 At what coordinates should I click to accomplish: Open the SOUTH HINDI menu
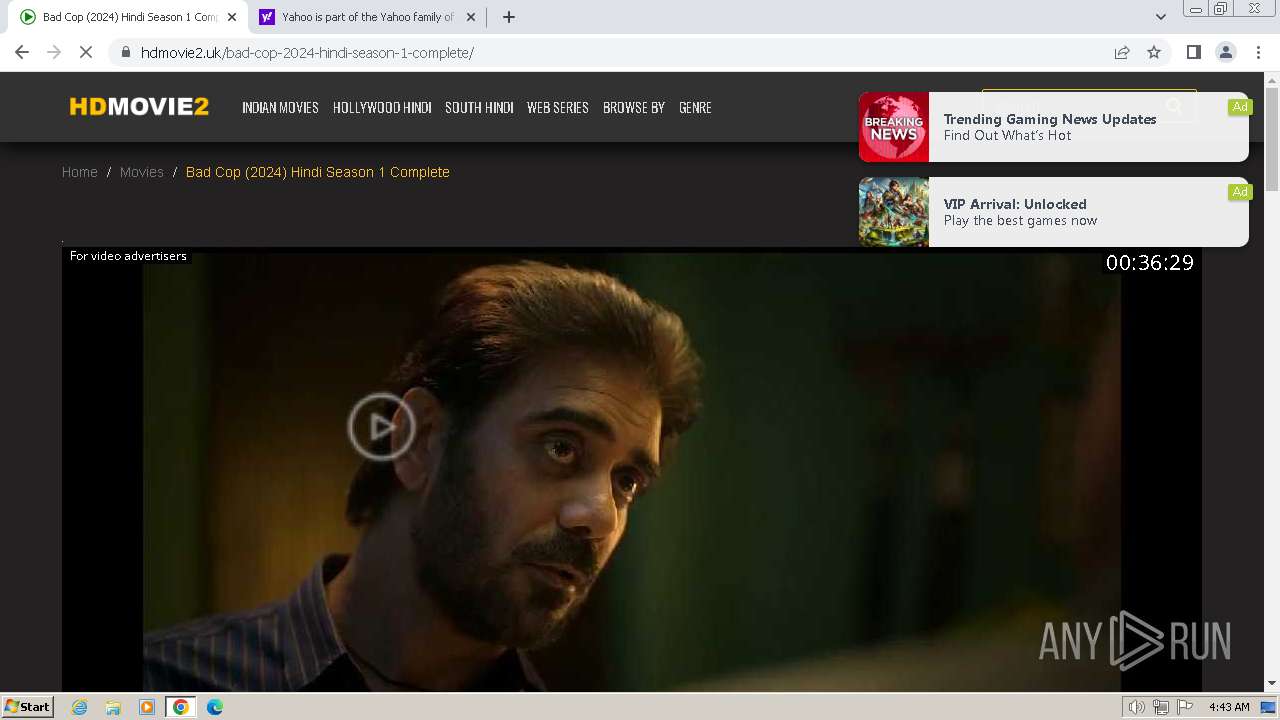pyautogui.click(x=479, y=107)
